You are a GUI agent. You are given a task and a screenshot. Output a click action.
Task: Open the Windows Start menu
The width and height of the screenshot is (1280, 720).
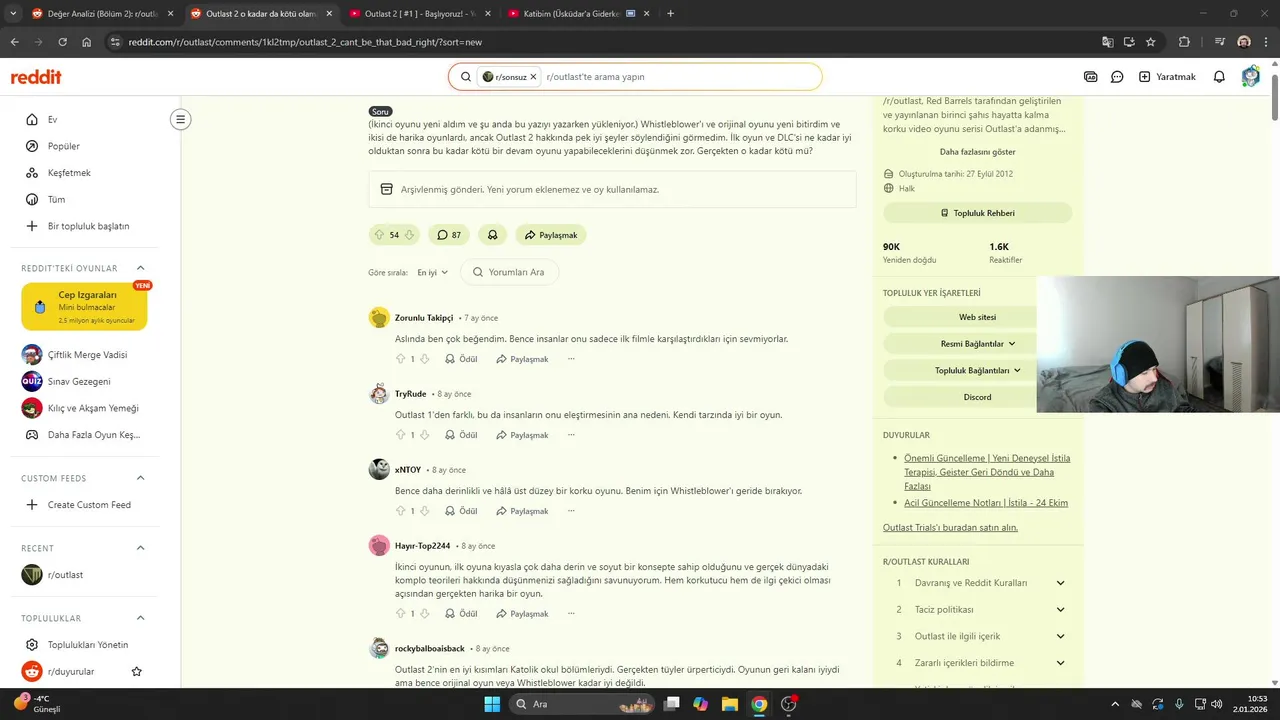(491, 704)
